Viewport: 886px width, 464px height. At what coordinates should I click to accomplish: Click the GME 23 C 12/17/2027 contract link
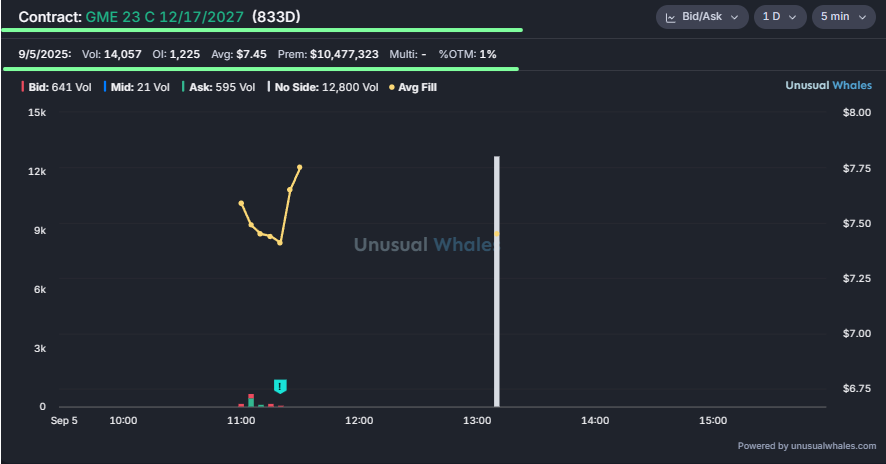[x=164, y=17]
